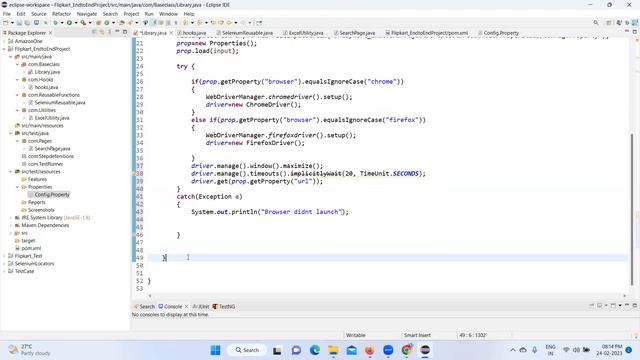640x360 pixels.
Task: Open Task View from taskbar
Action: [278, 350]
